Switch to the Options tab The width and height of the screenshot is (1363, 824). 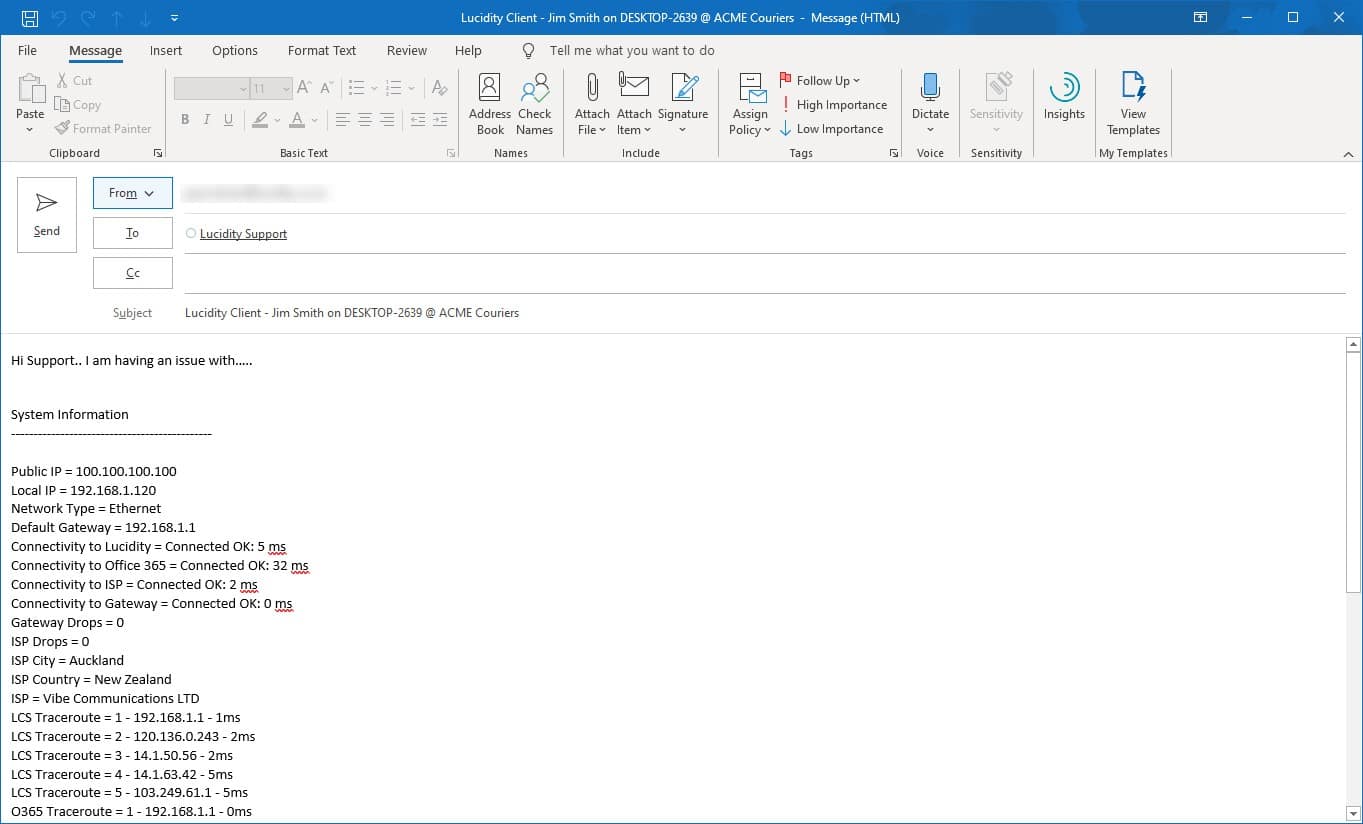(x=235, y=50)
